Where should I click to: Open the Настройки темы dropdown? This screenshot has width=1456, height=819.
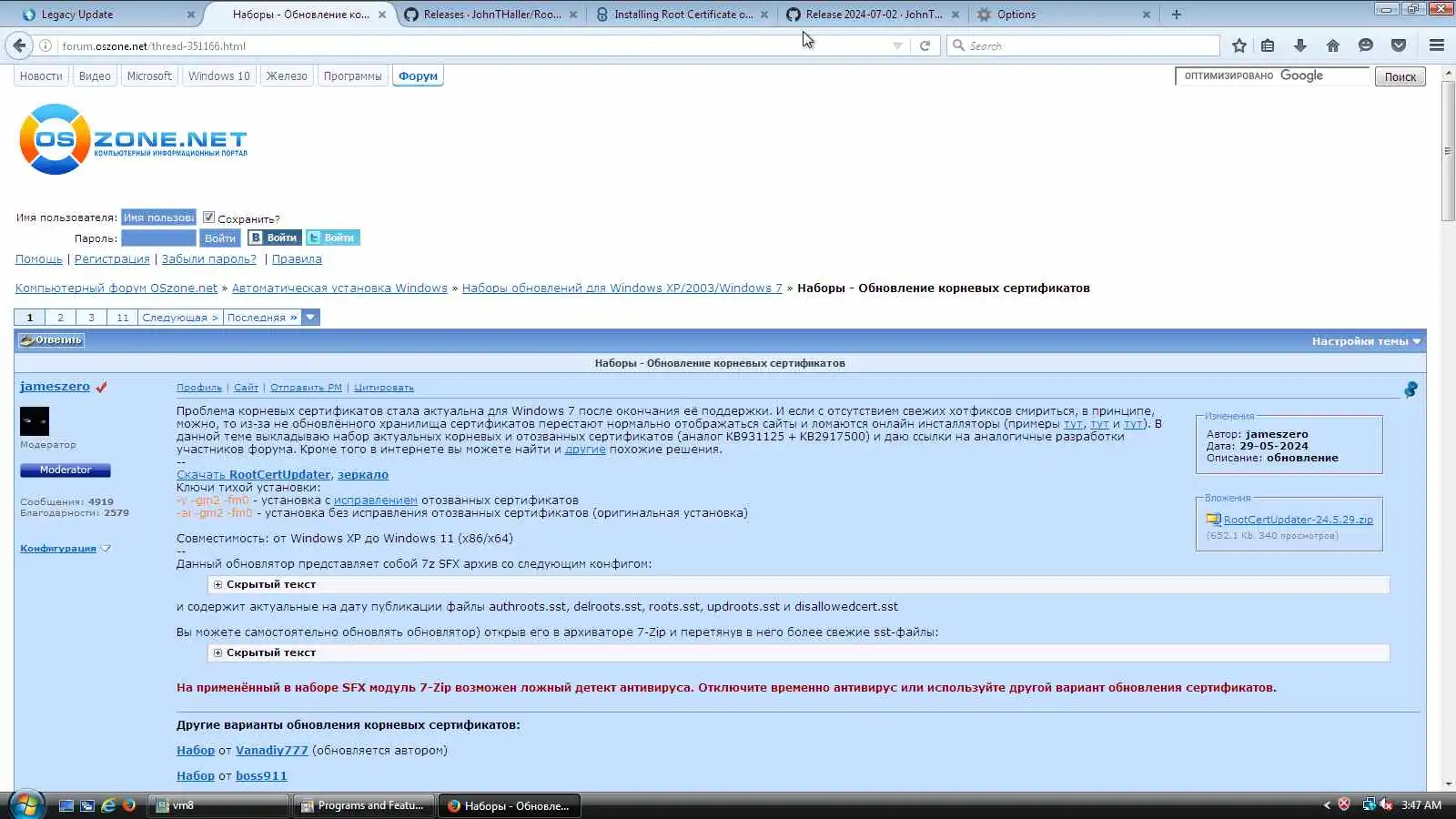point(1366,341)
